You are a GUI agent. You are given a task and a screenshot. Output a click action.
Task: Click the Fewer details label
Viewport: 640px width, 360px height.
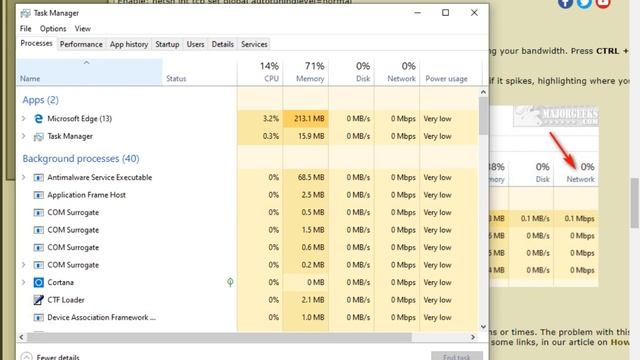pyautogui.click(x=58, y=357)
